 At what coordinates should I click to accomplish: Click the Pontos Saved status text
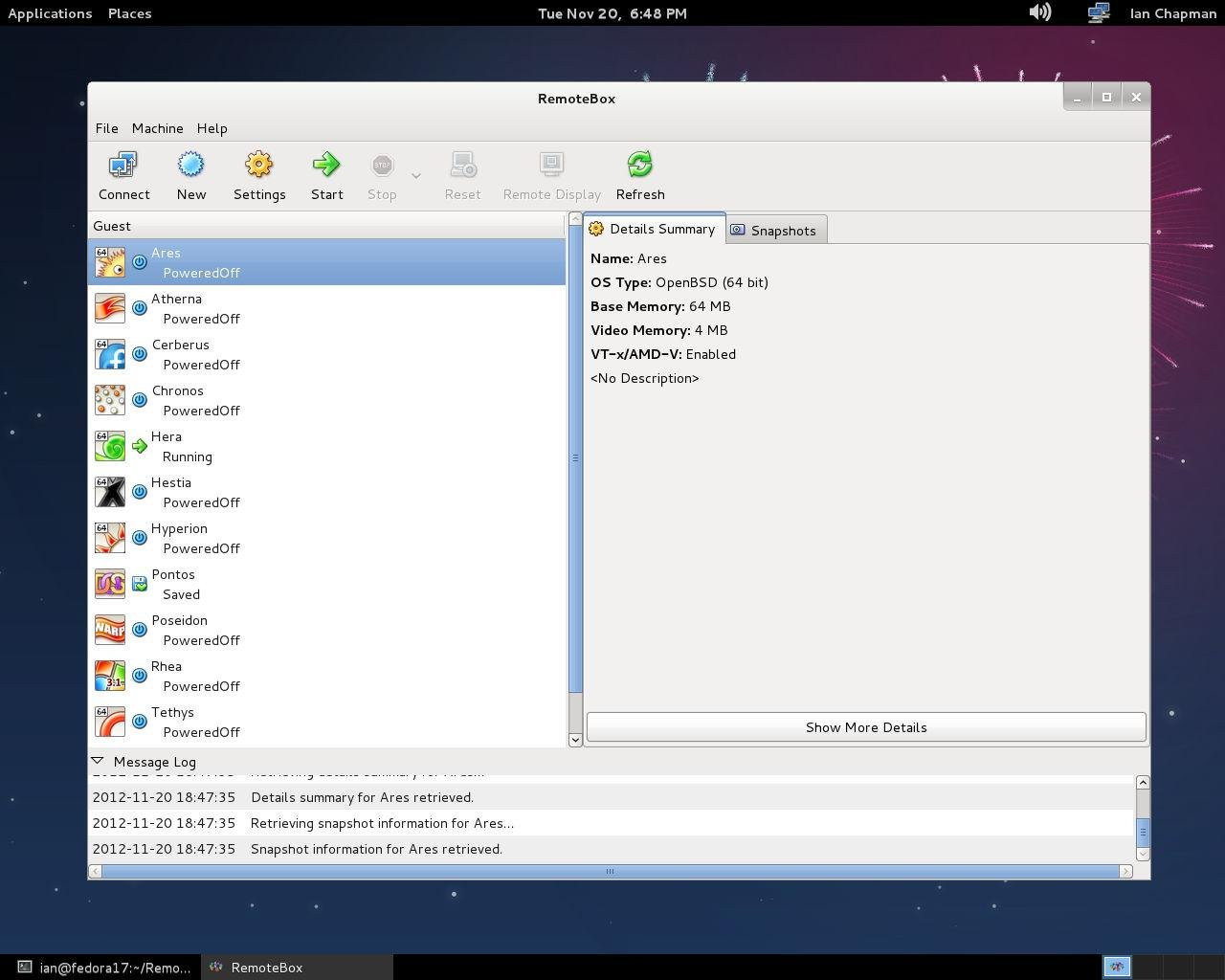coord(181,594)
